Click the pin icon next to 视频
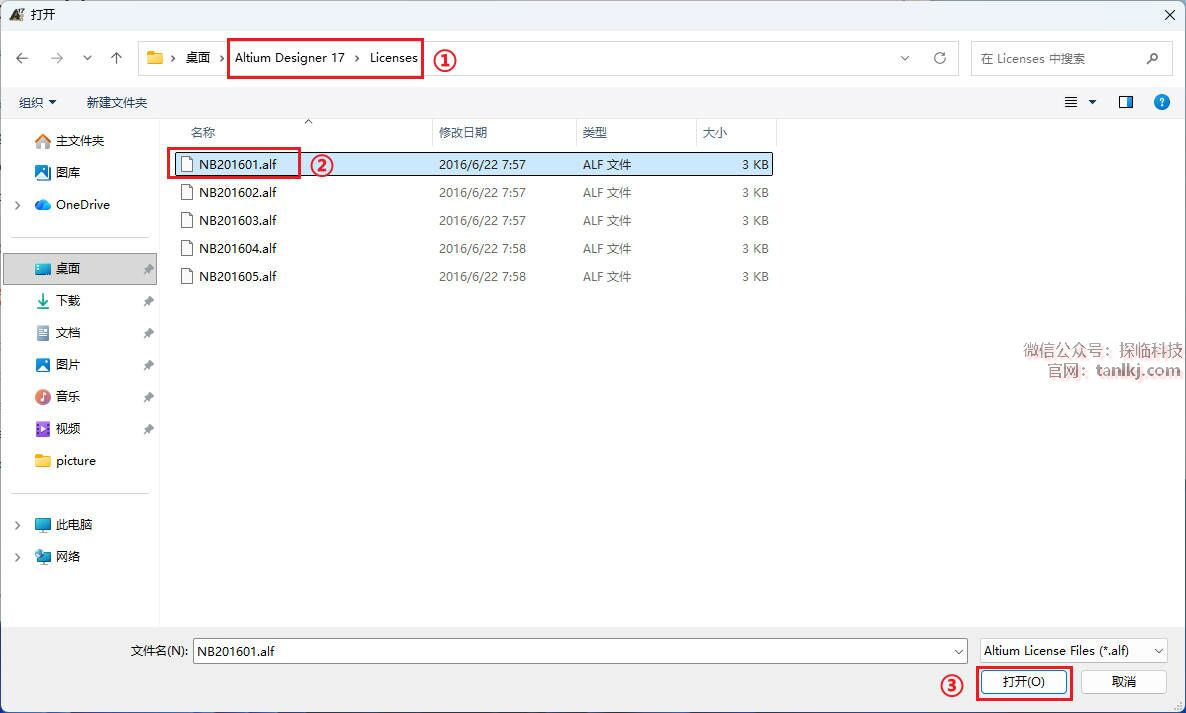The image size is (1186, 713). tap(148, 429)
